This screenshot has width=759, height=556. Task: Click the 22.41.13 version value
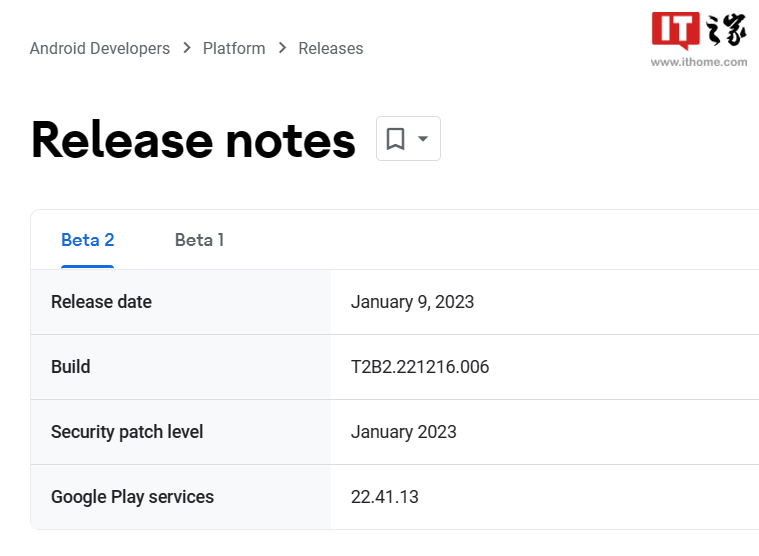coord(385,497)
